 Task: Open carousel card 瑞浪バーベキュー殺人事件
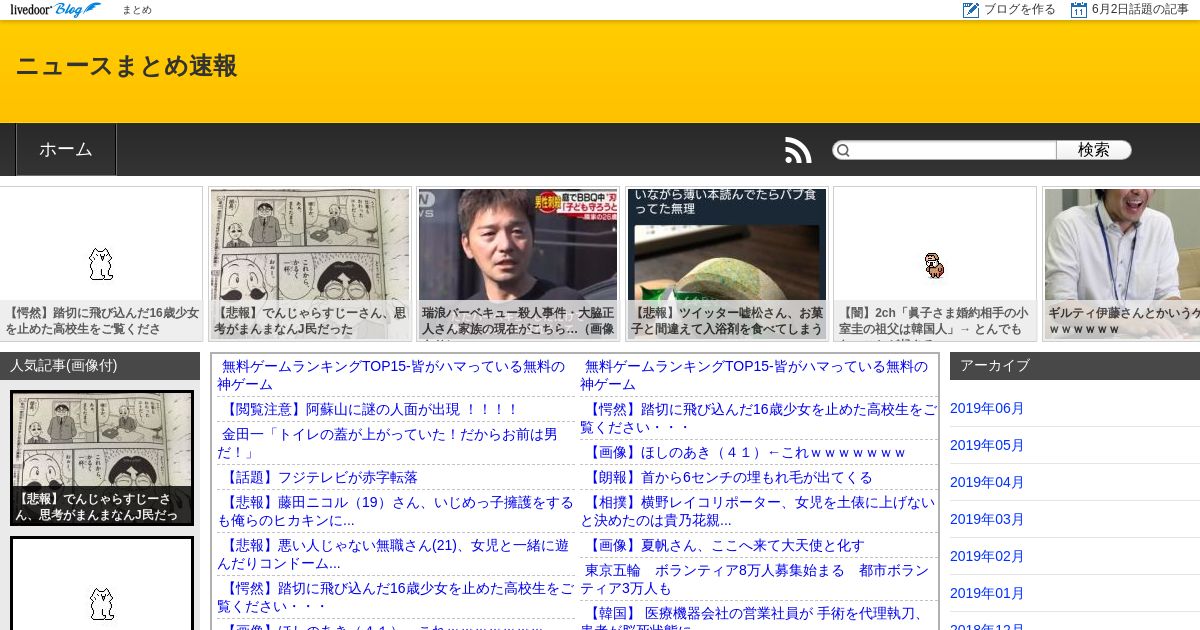point(519,264)
